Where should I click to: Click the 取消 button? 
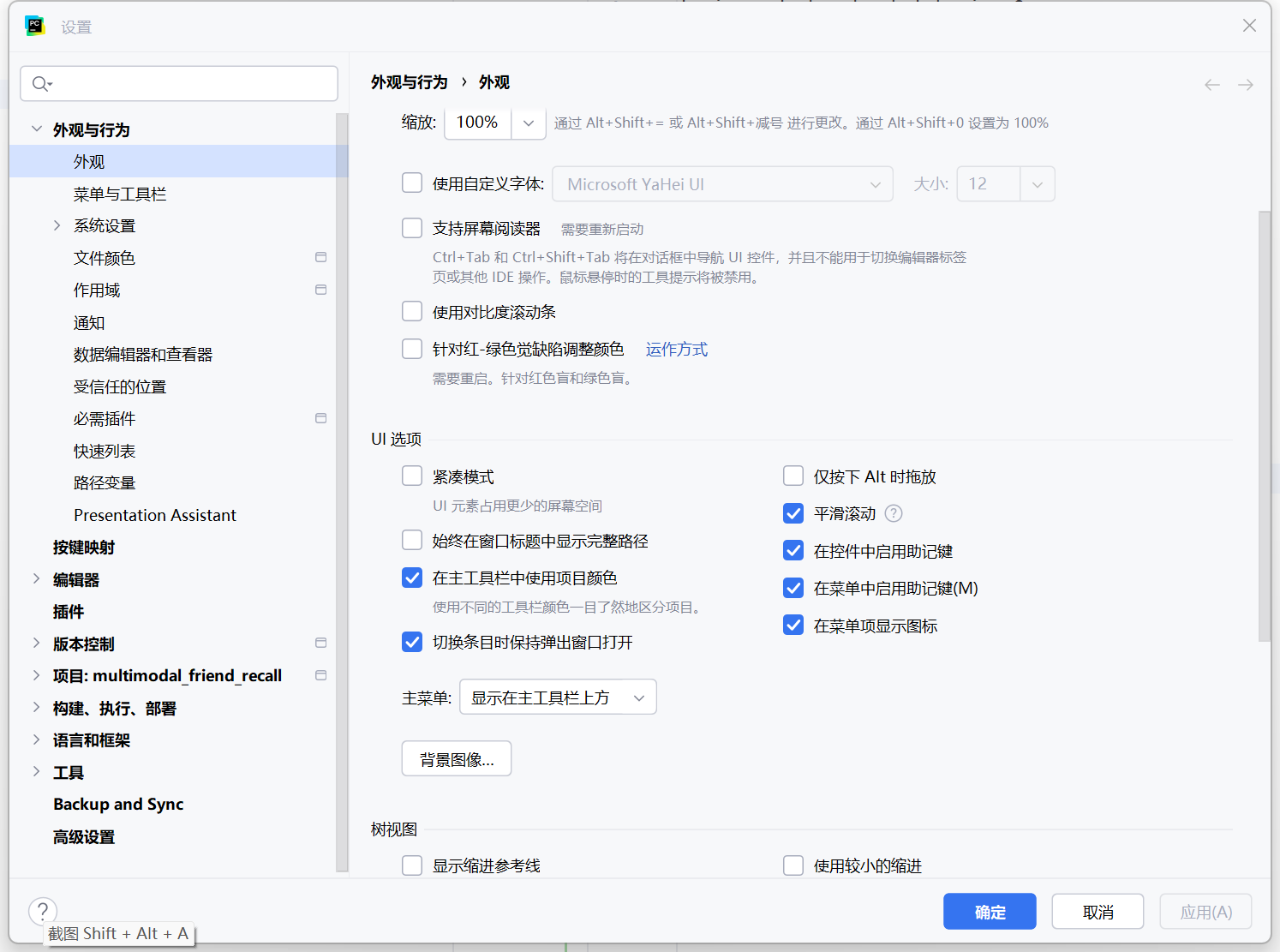[1098, 912]
